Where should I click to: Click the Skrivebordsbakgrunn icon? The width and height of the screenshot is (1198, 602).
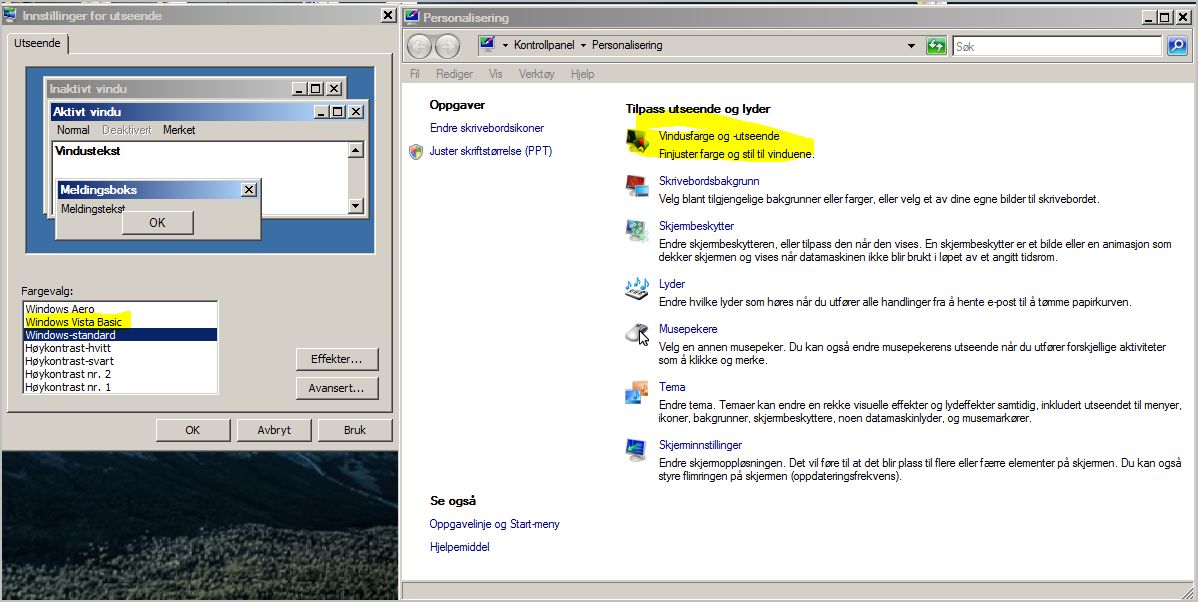pyautogui.click(x=637, y=186)
